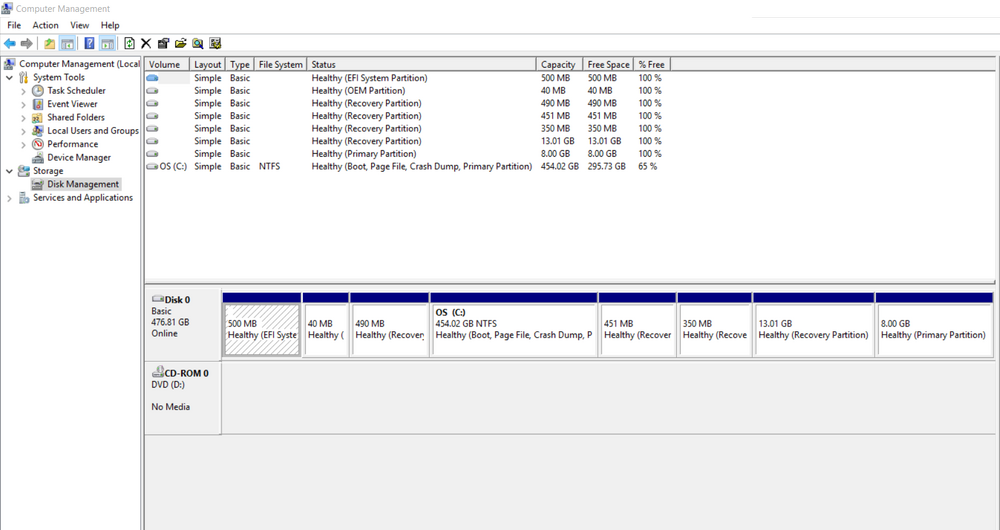Expand the Performance node

24,145
